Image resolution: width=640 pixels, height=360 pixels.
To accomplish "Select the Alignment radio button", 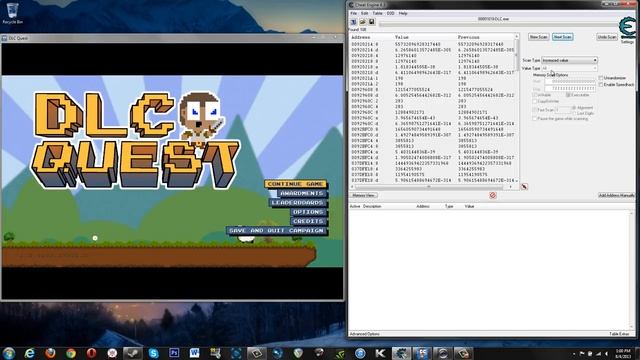I will point(574,107).
